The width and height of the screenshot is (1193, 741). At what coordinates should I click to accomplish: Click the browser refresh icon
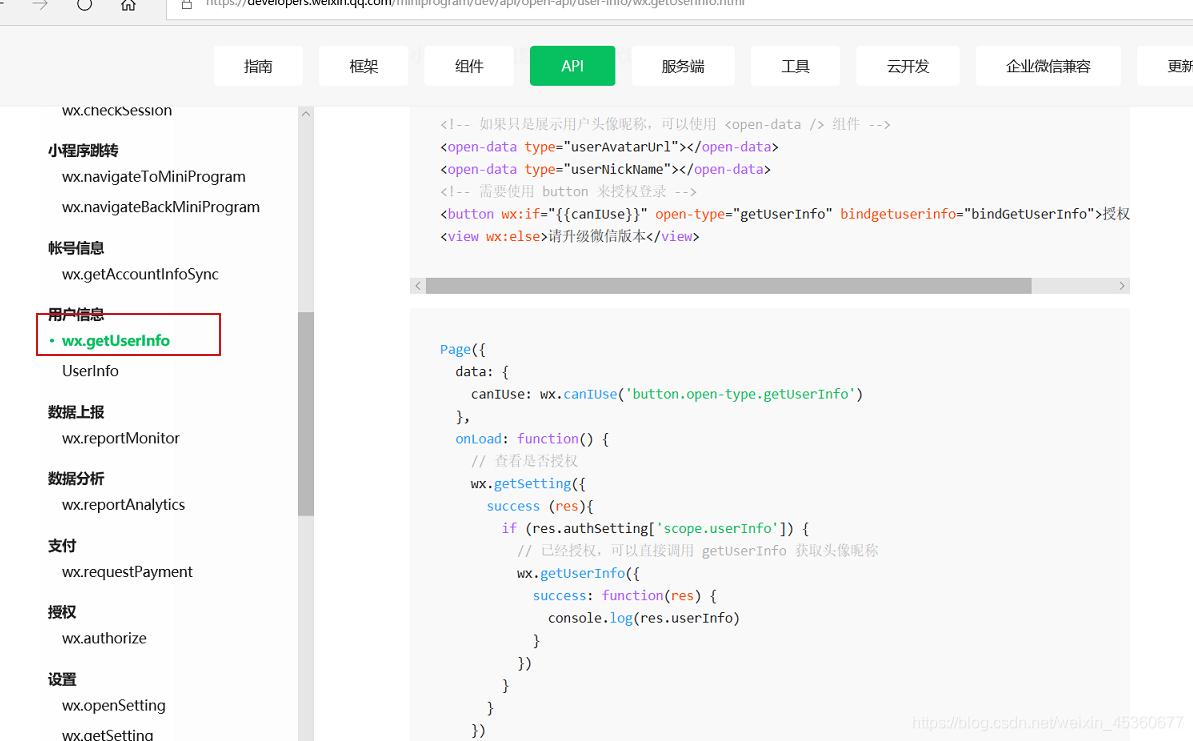(84, 5)
